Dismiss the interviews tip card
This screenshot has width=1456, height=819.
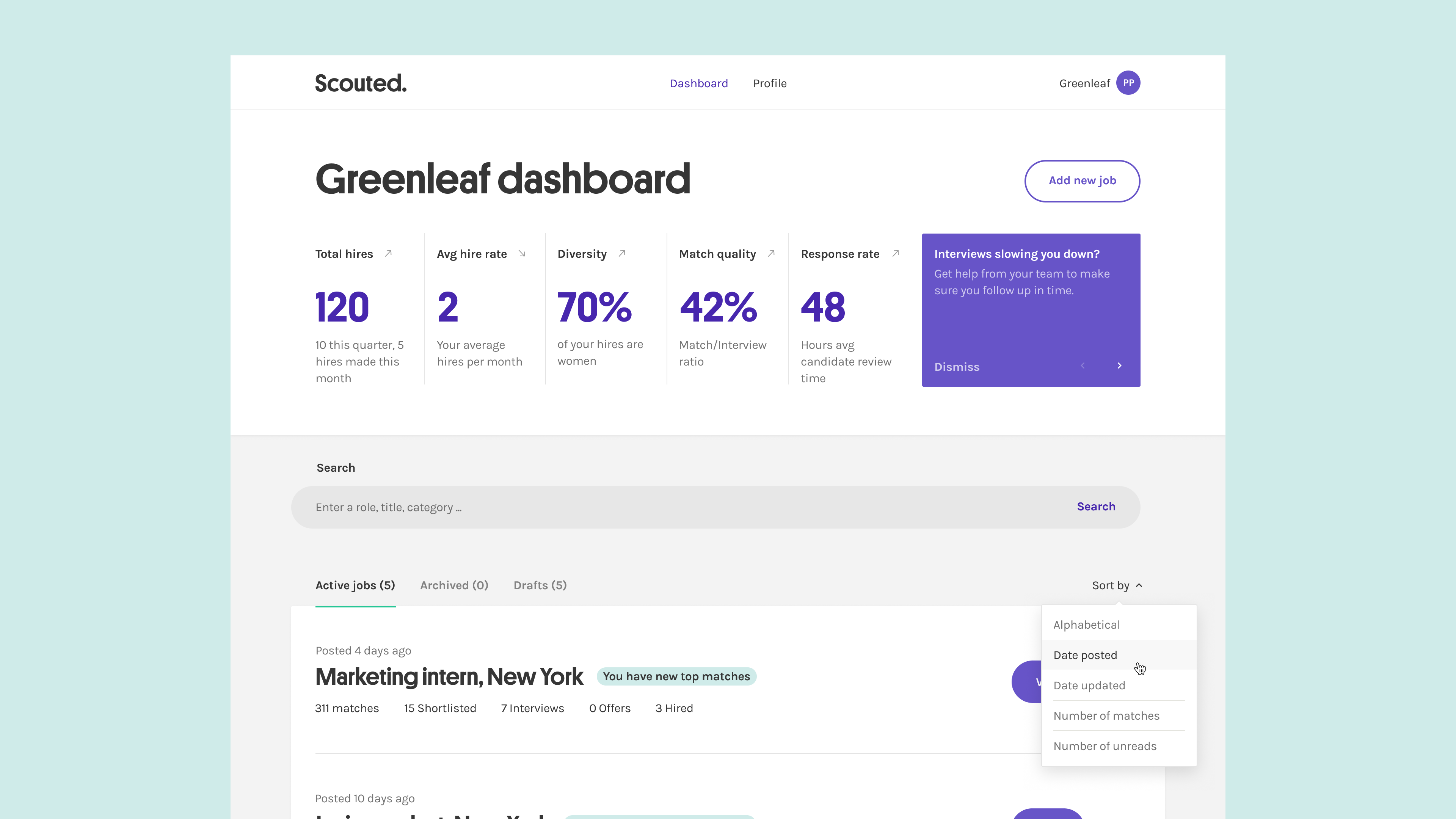956,367
